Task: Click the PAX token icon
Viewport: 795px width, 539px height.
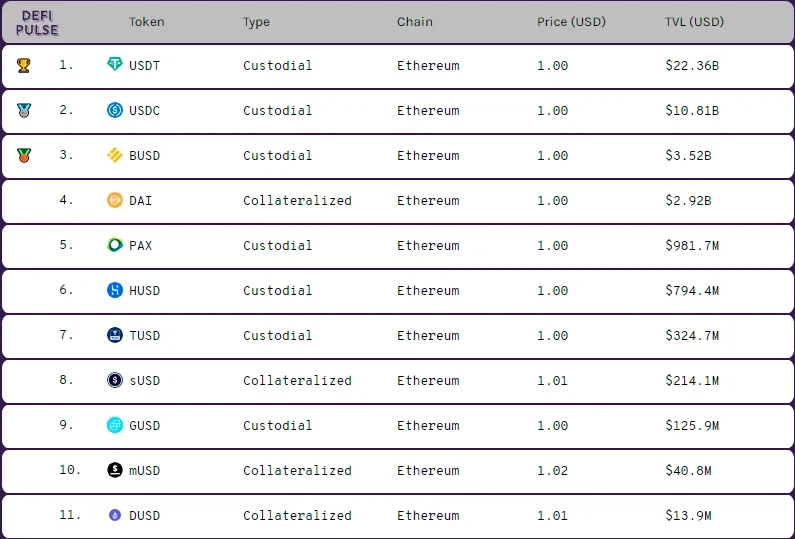Action: click(x=115, y=245)
